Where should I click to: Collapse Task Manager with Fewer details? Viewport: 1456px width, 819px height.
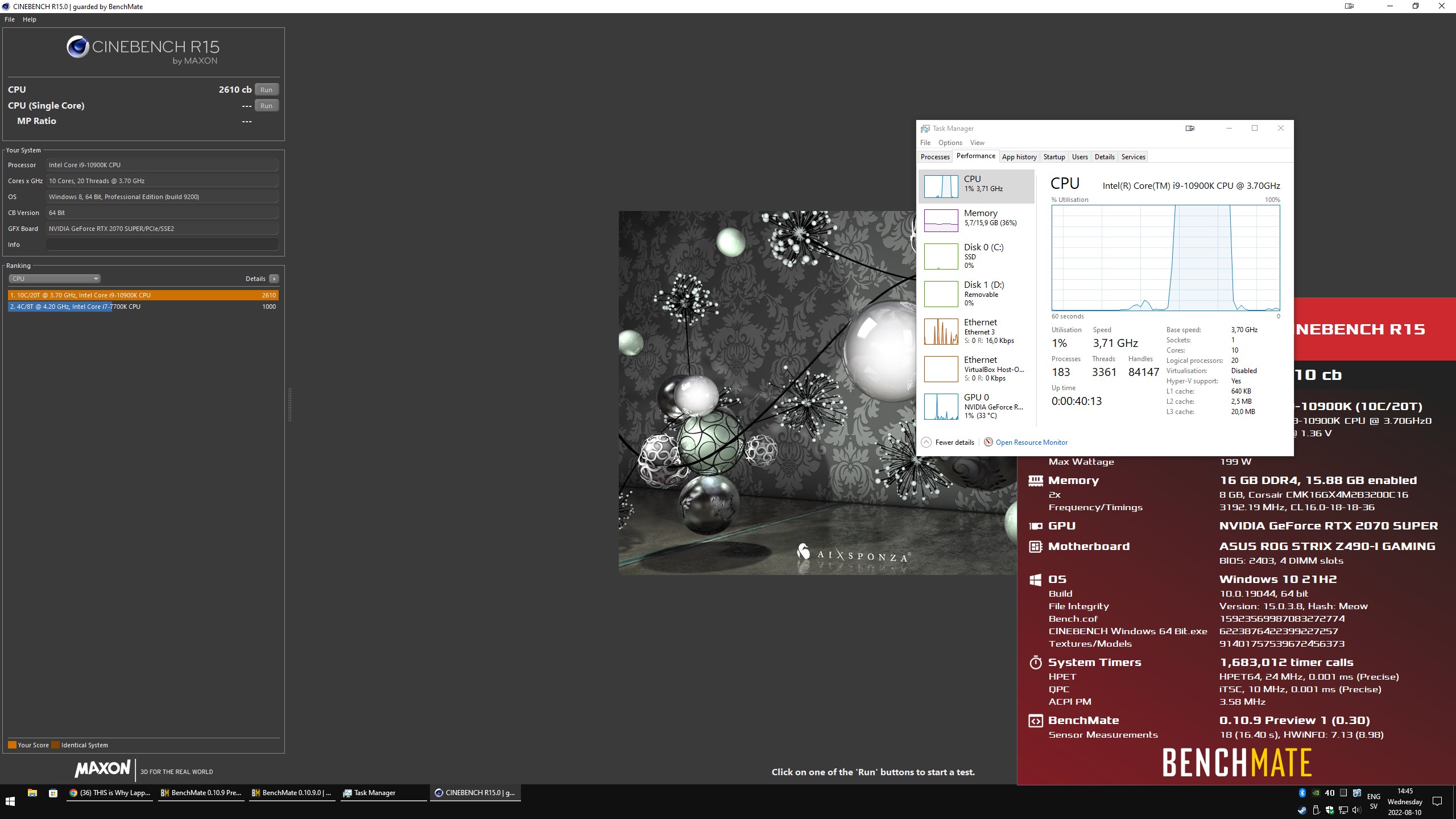point(948,442)
